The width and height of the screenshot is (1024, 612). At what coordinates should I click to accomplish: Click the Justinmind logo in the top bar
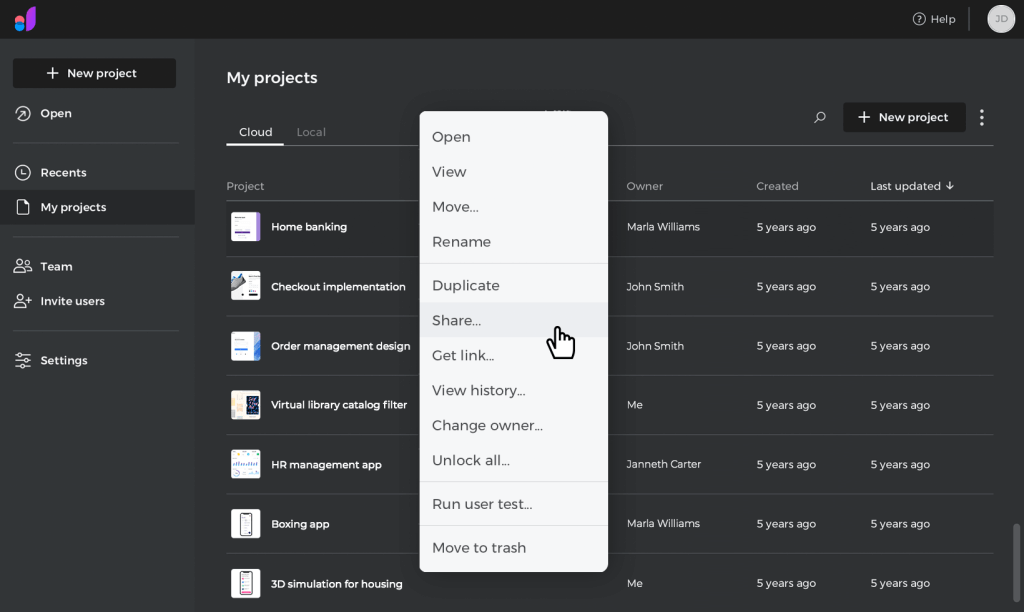tap(25, 18)
